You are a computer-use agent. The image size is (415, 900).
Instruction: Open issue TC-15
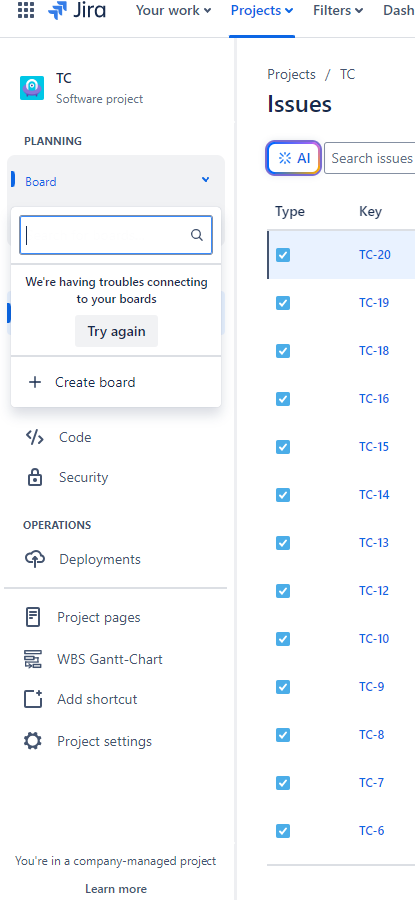coord(374,447)
